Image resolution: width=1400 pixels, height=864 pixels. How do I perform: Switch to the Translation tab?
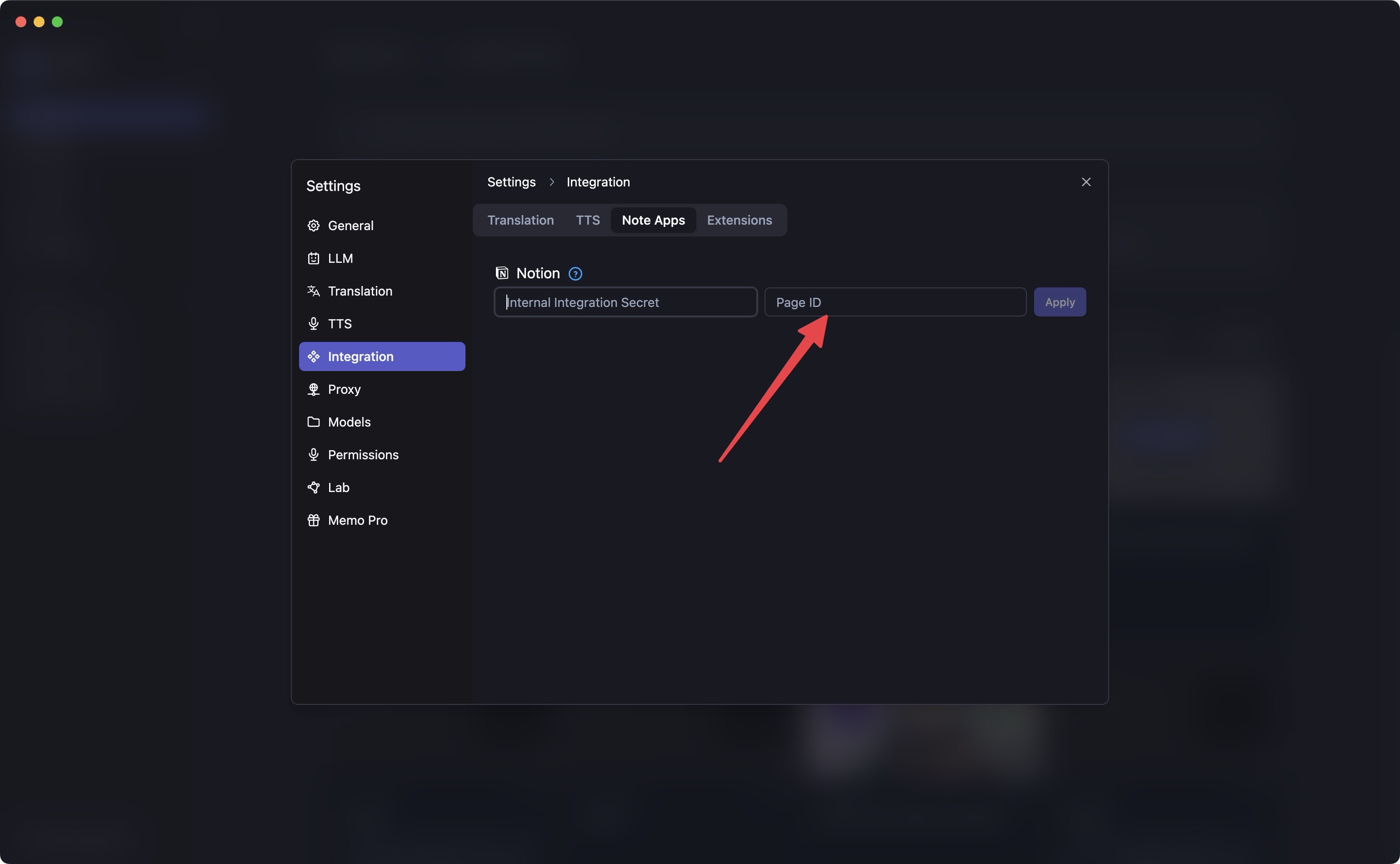click(520, 220)
